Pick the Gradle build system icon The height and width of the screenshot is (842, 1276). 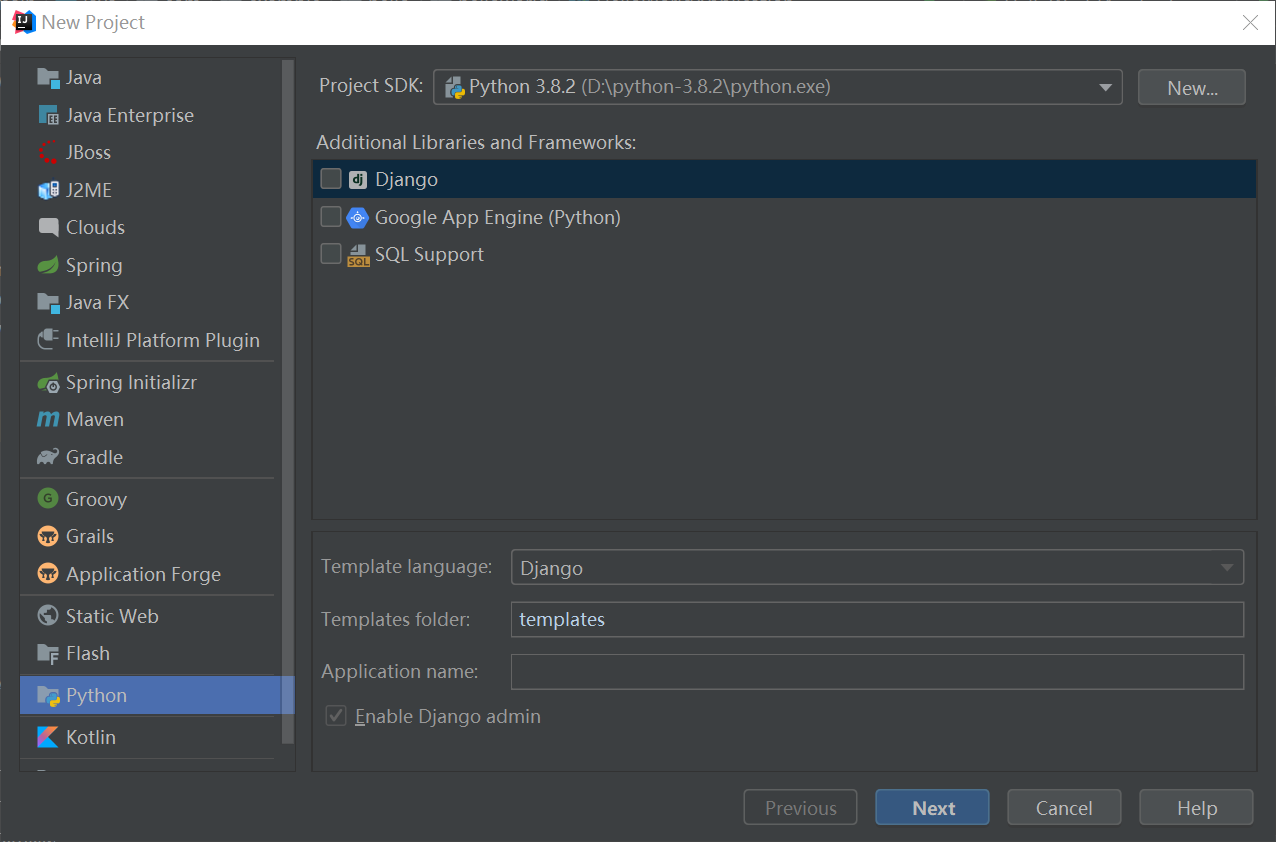pyautogui.click(x=48, y=457)
